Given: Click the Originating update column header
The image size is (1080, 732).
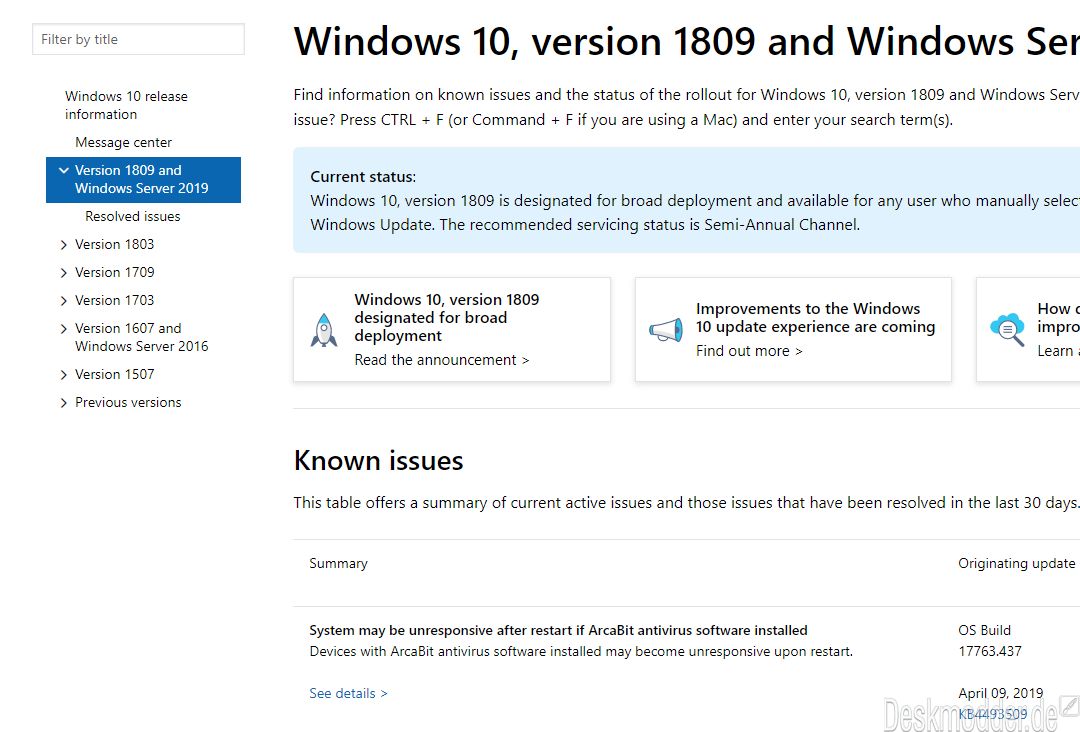Looking at the screenshot, I should click(1017, 563).
